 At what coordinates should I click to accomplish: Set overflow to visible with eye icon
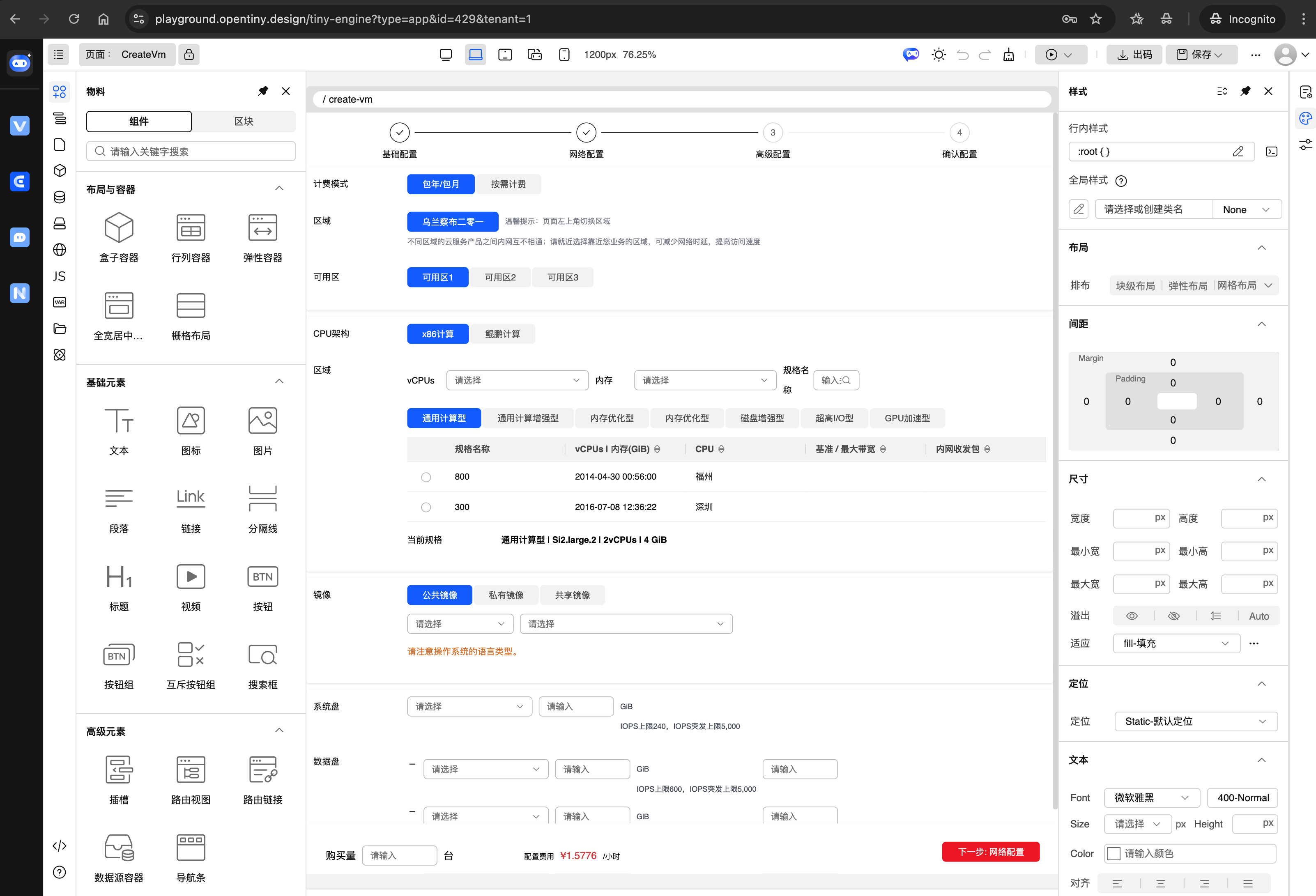pos(1132,616)
